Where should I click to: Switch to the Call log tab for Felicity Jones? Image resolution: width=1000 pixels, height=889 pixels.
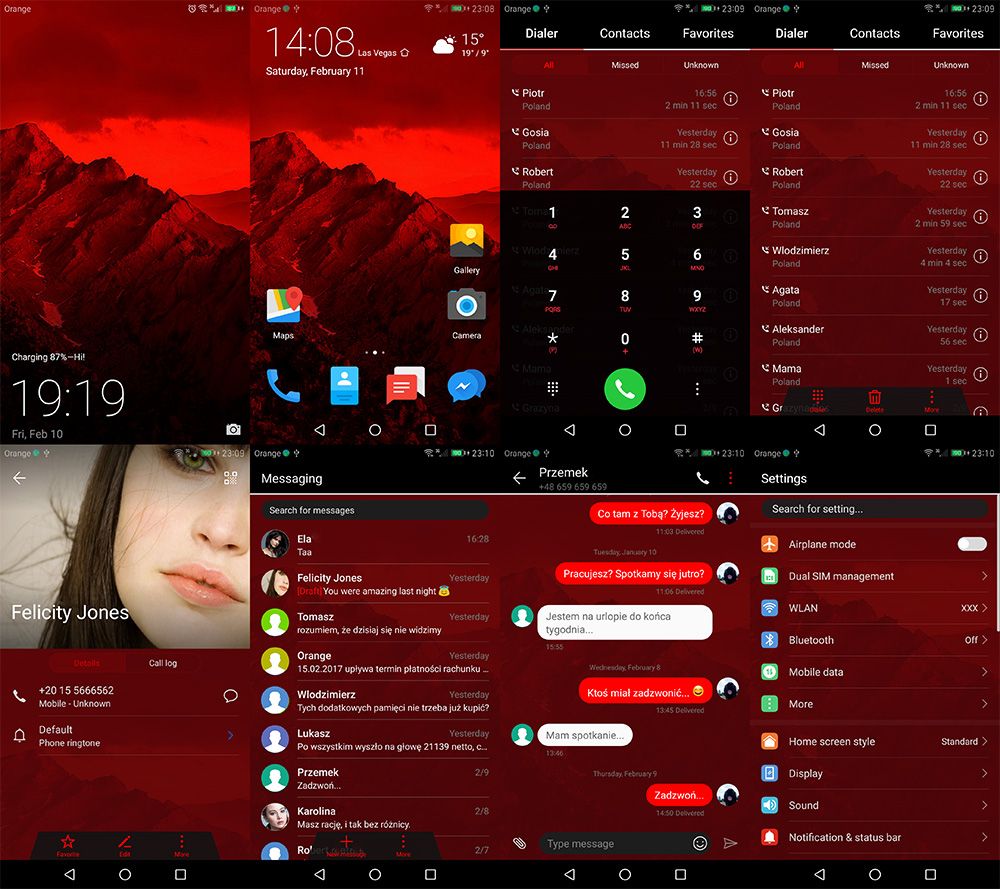click(x=163, y=663)
